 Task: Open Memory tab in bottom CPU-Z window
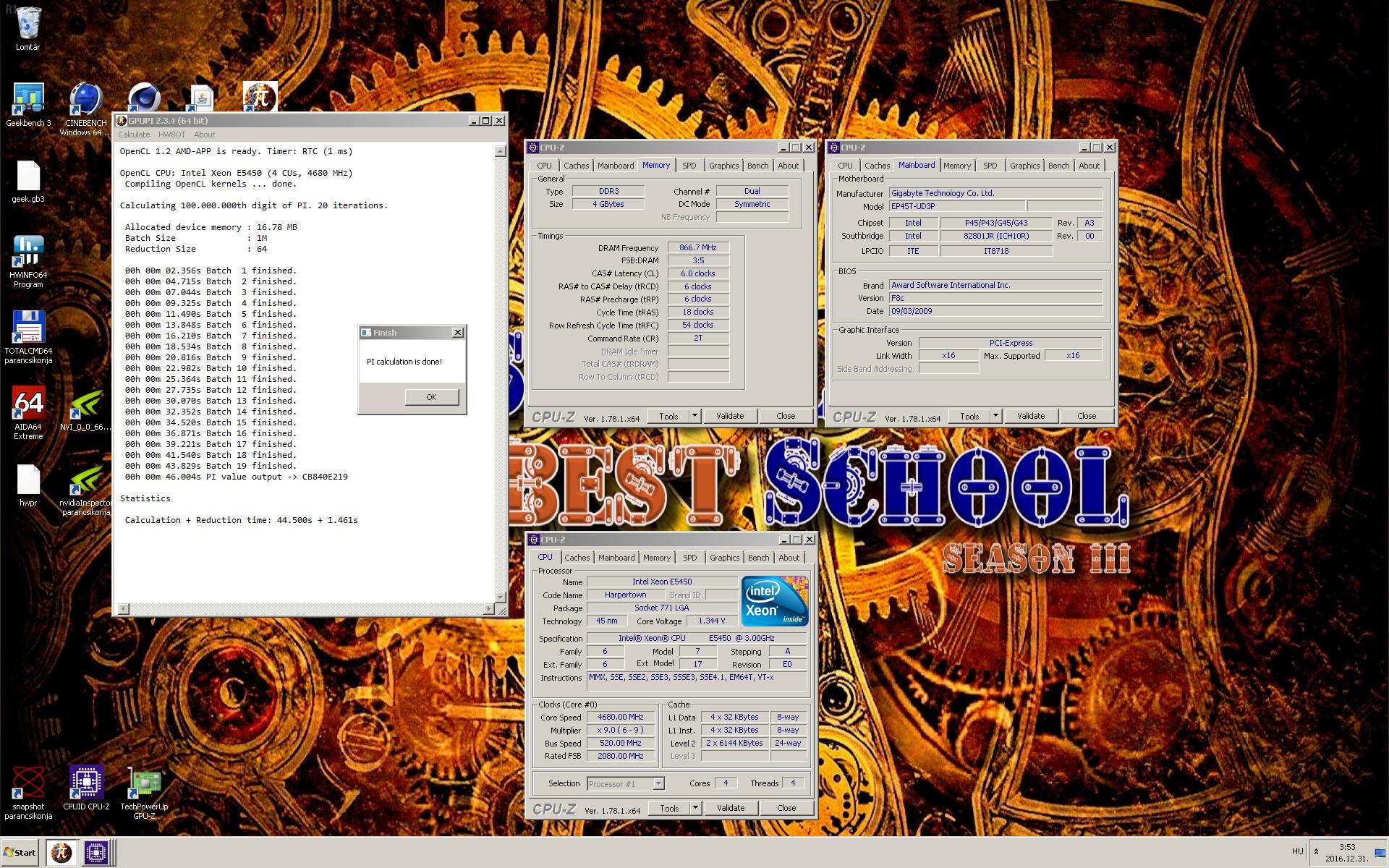(x=657, y=558)
